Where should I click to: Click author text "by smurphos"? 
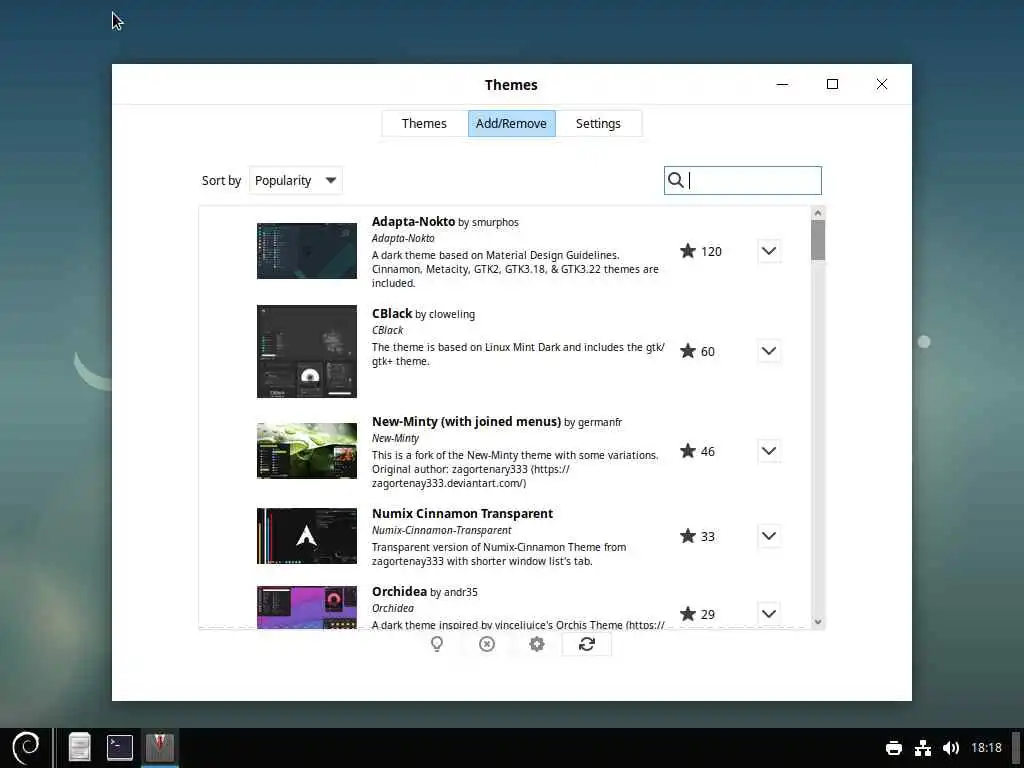[488, 223]
